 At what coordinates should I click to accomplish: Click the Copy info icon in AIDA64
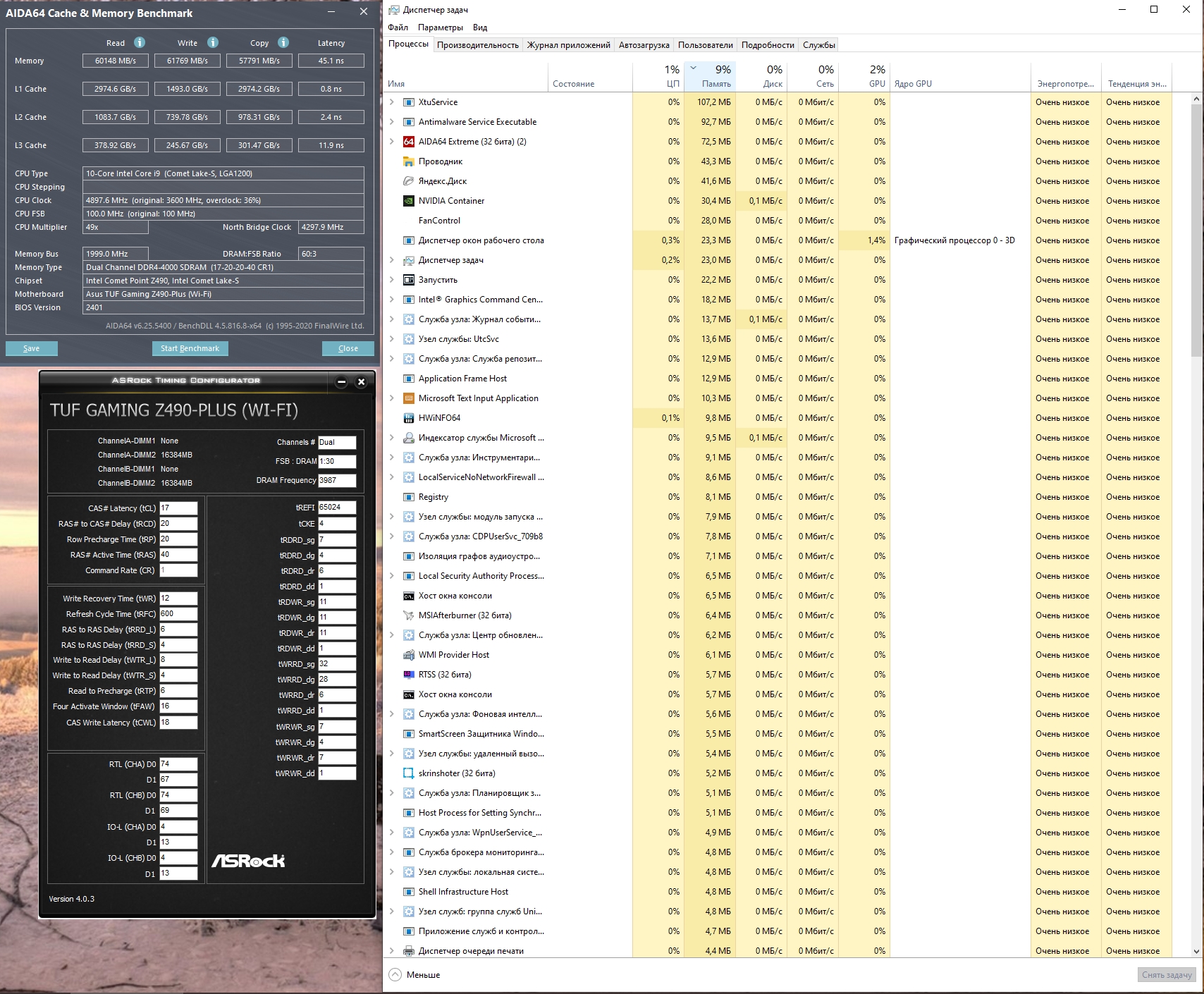pos(283,42)
